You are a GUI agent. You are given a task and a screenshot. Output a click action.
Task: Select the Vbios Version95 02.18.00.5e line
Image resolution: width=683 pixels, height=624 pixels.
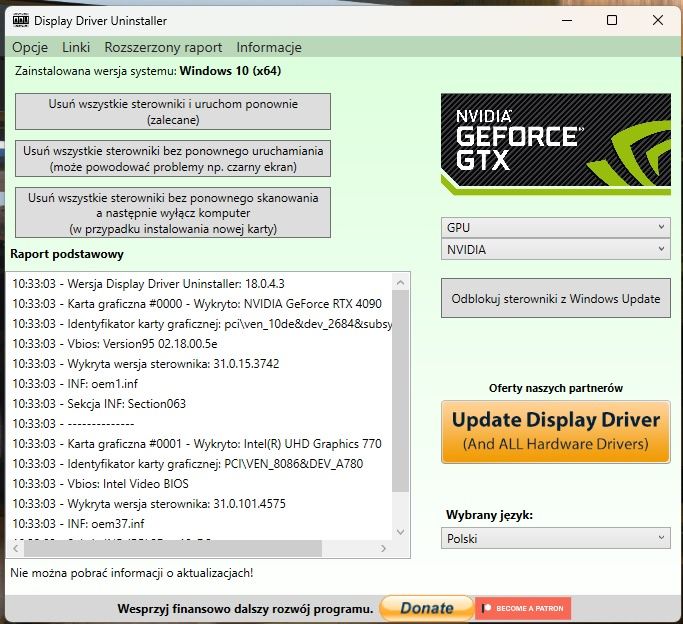point(115,344)
